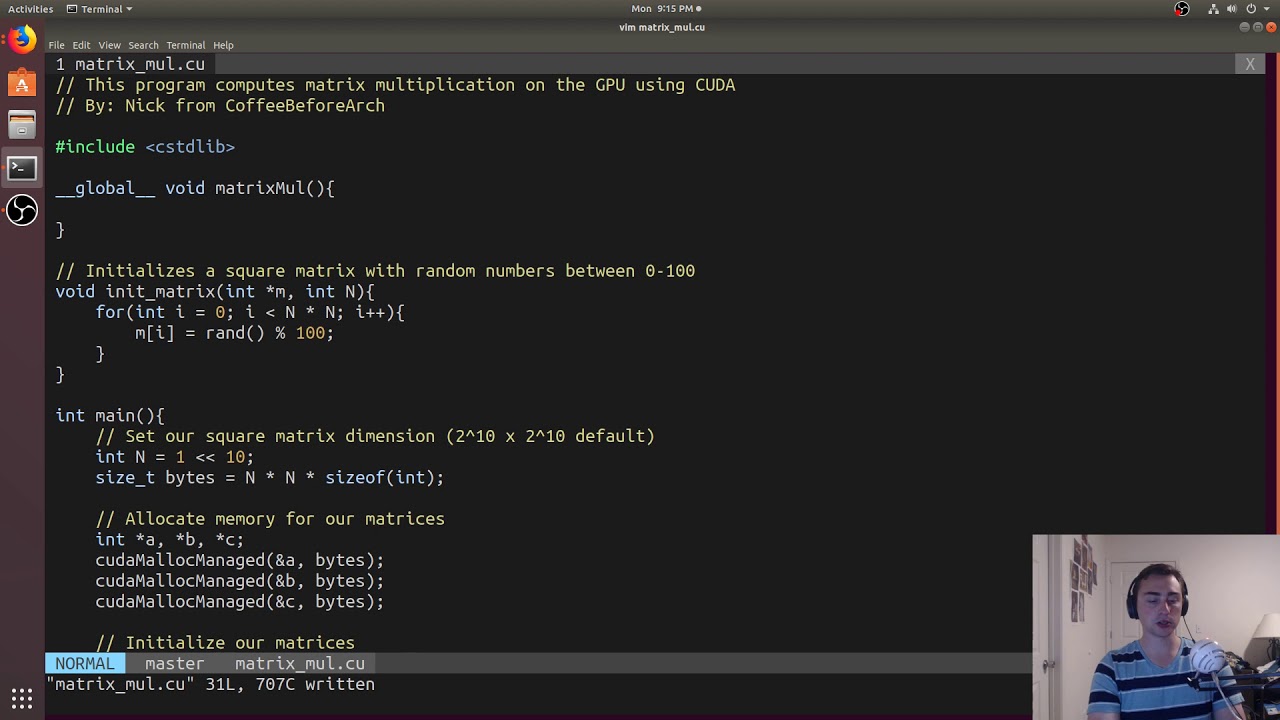This screenshot has width=1280, height=720.
Task: Open the Help menu
Action: click(223, 45)
